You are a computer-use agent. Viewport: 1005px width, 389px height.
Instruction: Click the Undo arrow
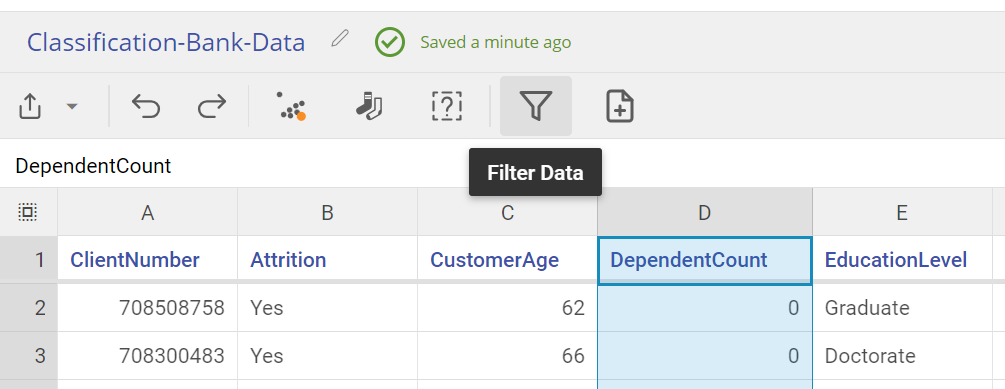(145, 106)
